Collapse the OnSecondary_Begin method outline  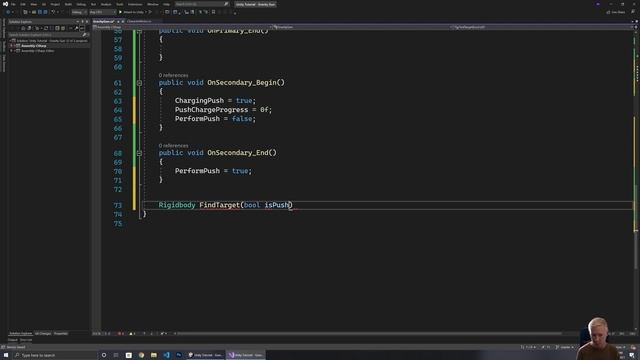[139, 83]
